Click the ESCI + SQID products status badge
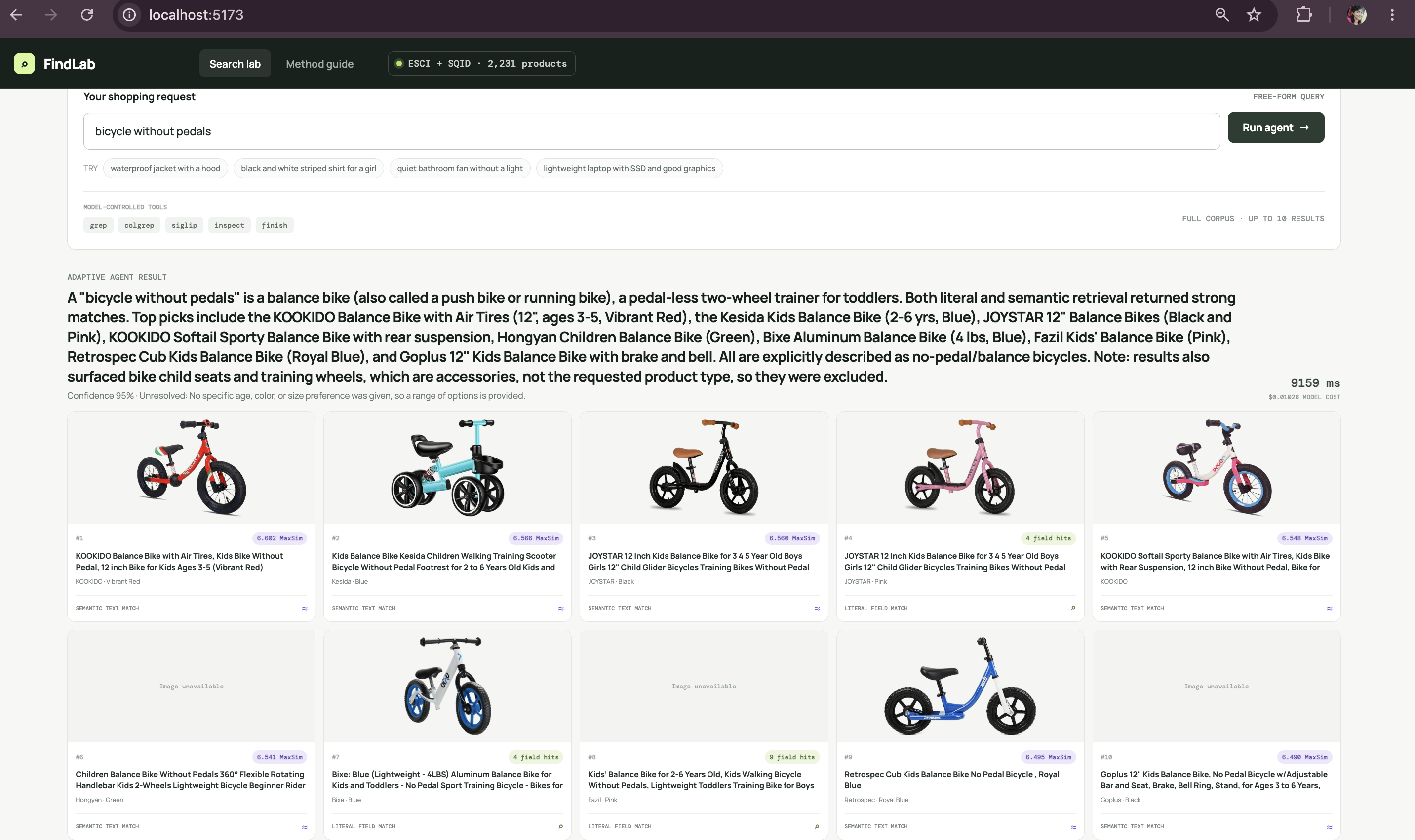The image size is (1415, 840). pos(481,63)
